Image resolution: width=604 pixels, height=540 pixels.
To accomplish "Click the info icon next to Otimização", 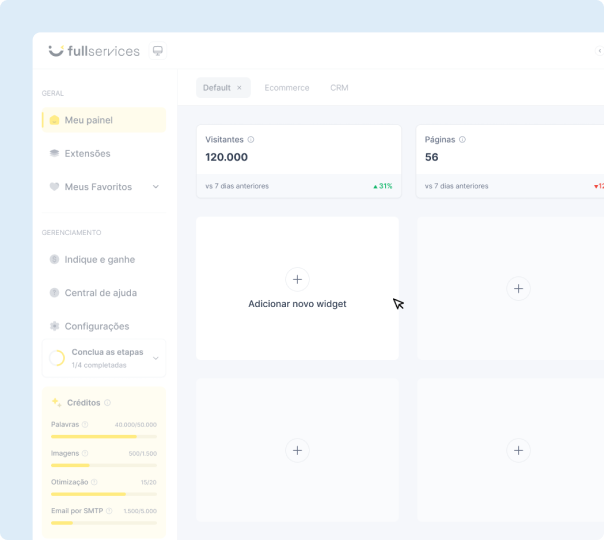I will coord(94,482).
